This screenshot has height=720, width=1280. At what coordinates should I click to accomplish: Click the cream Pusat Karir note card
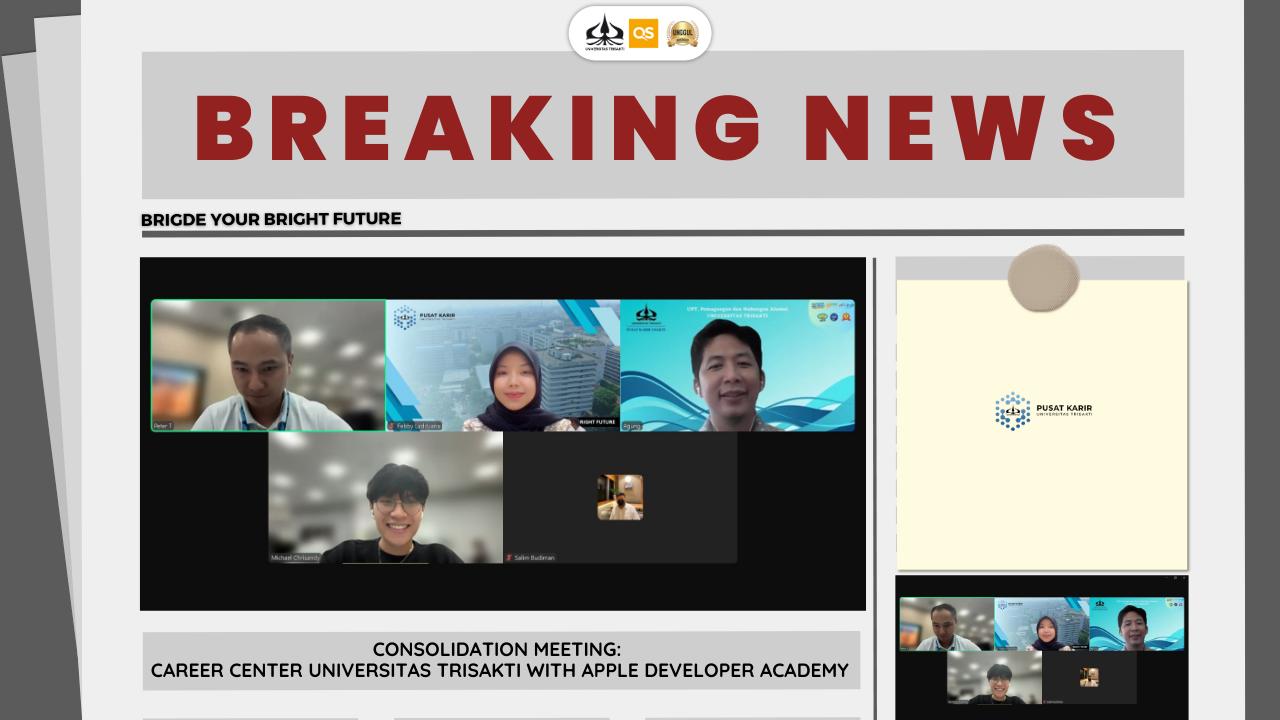coord(1041,424)
